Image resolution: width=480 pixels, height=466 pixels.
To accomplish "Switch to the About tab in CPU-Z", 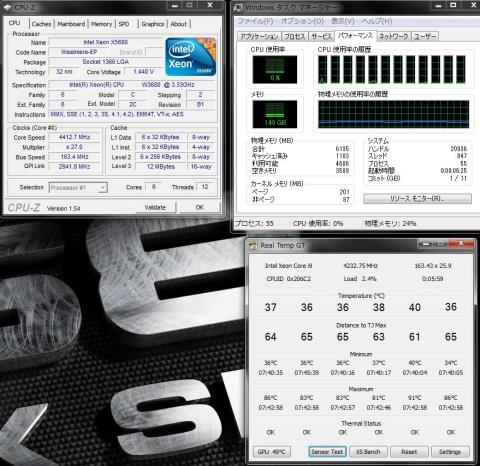I will [x=179, y=24].
